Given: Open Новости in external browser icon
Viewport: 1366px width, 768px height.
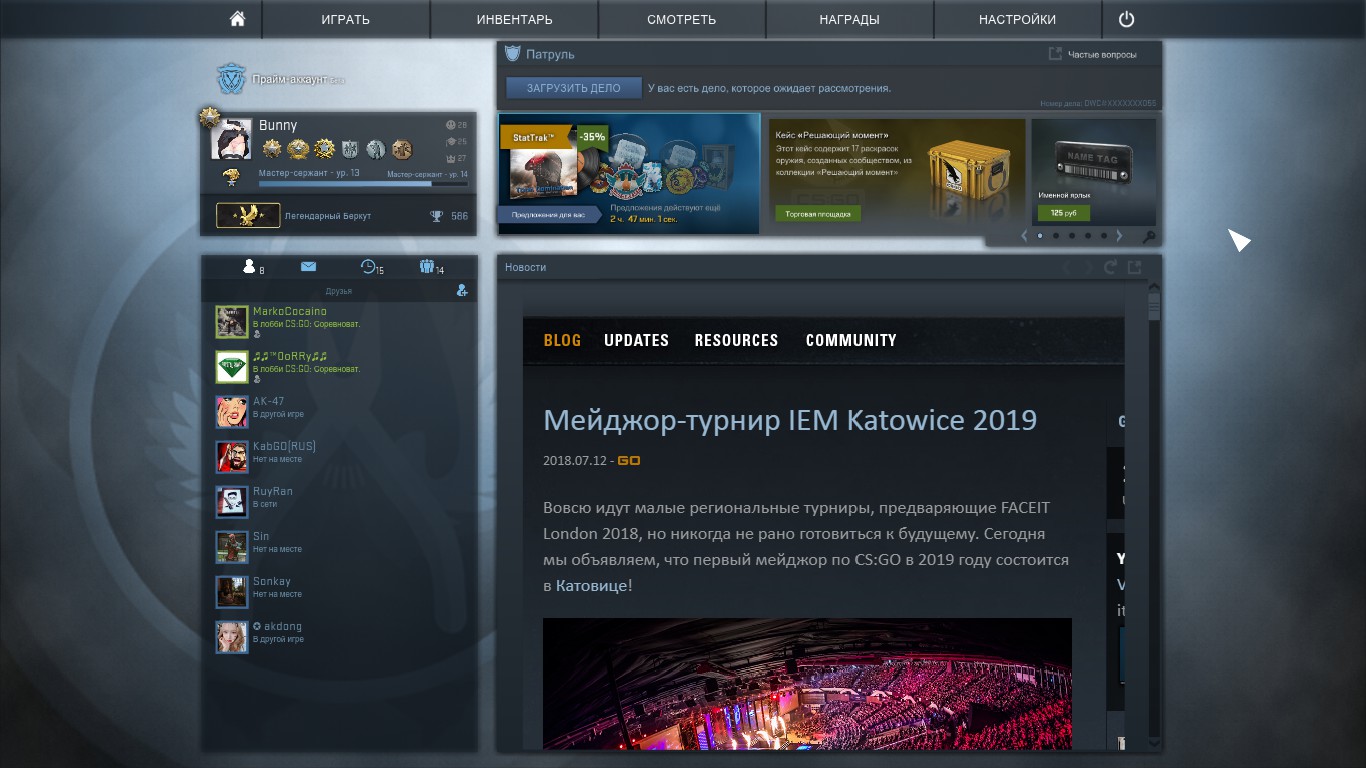Looking at the screenshot, I should tap(1134, 267).
